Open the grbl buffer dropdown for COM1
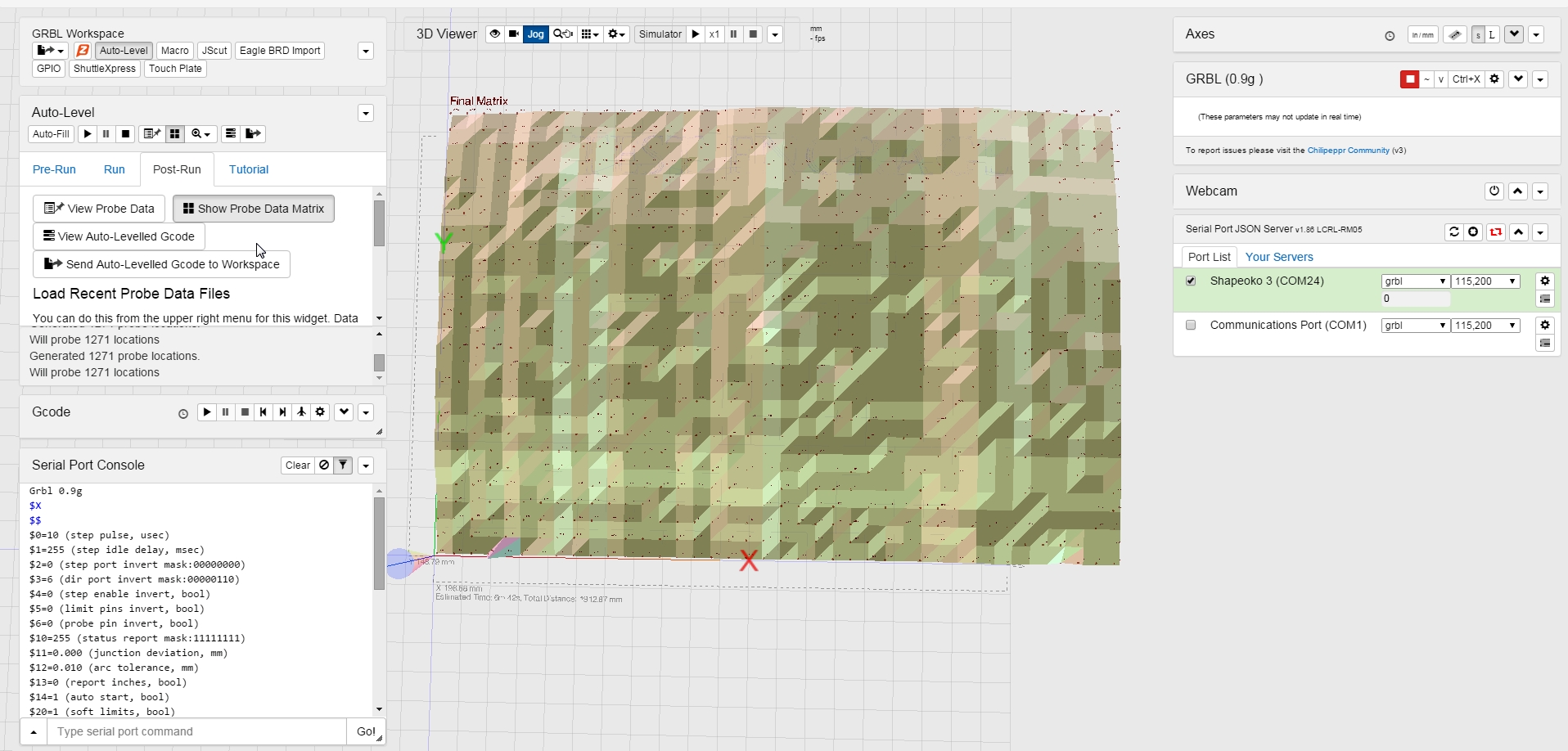Viewport: 1568px width, 751px height. (x=1416, y=326)
